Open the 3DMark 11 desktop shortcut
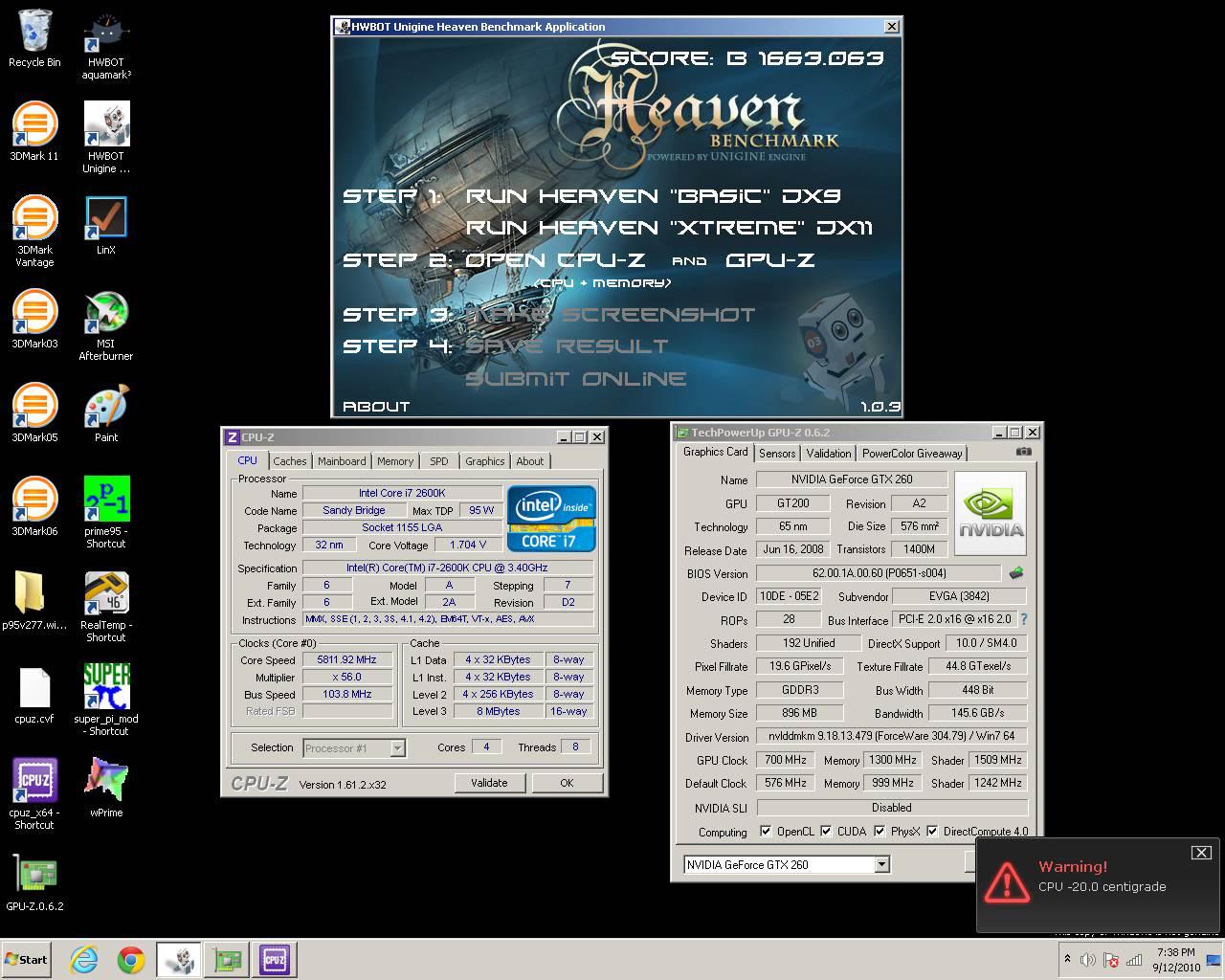 click(x=34, y=131)
